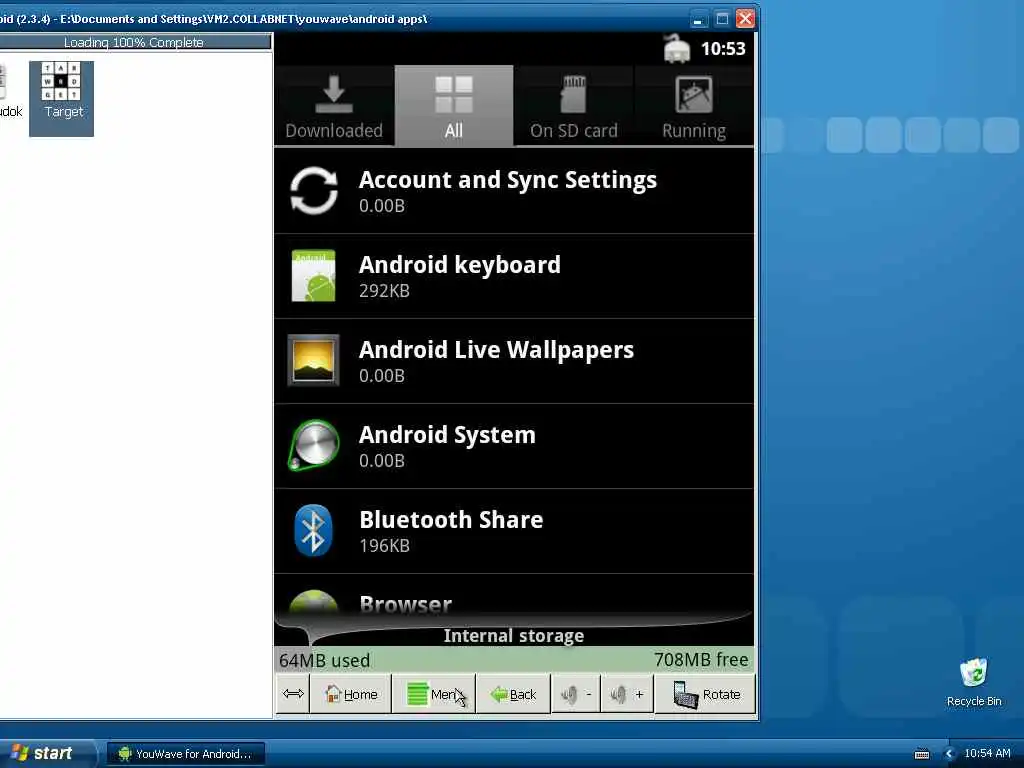Click the Internal storage label

pos(514,635)
